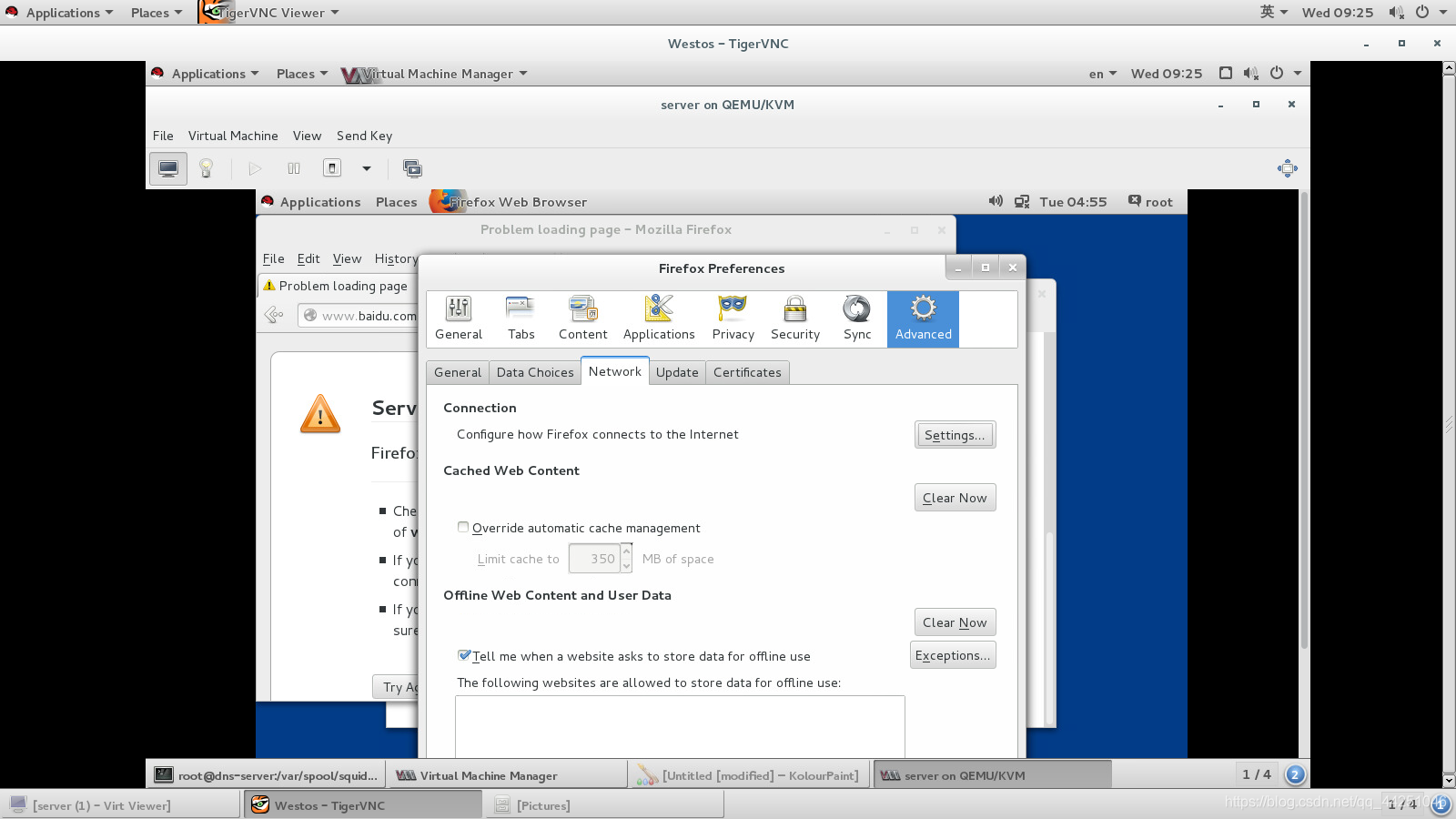Open host Places menu
The image size is (1456, 819).
coord(156,13)
